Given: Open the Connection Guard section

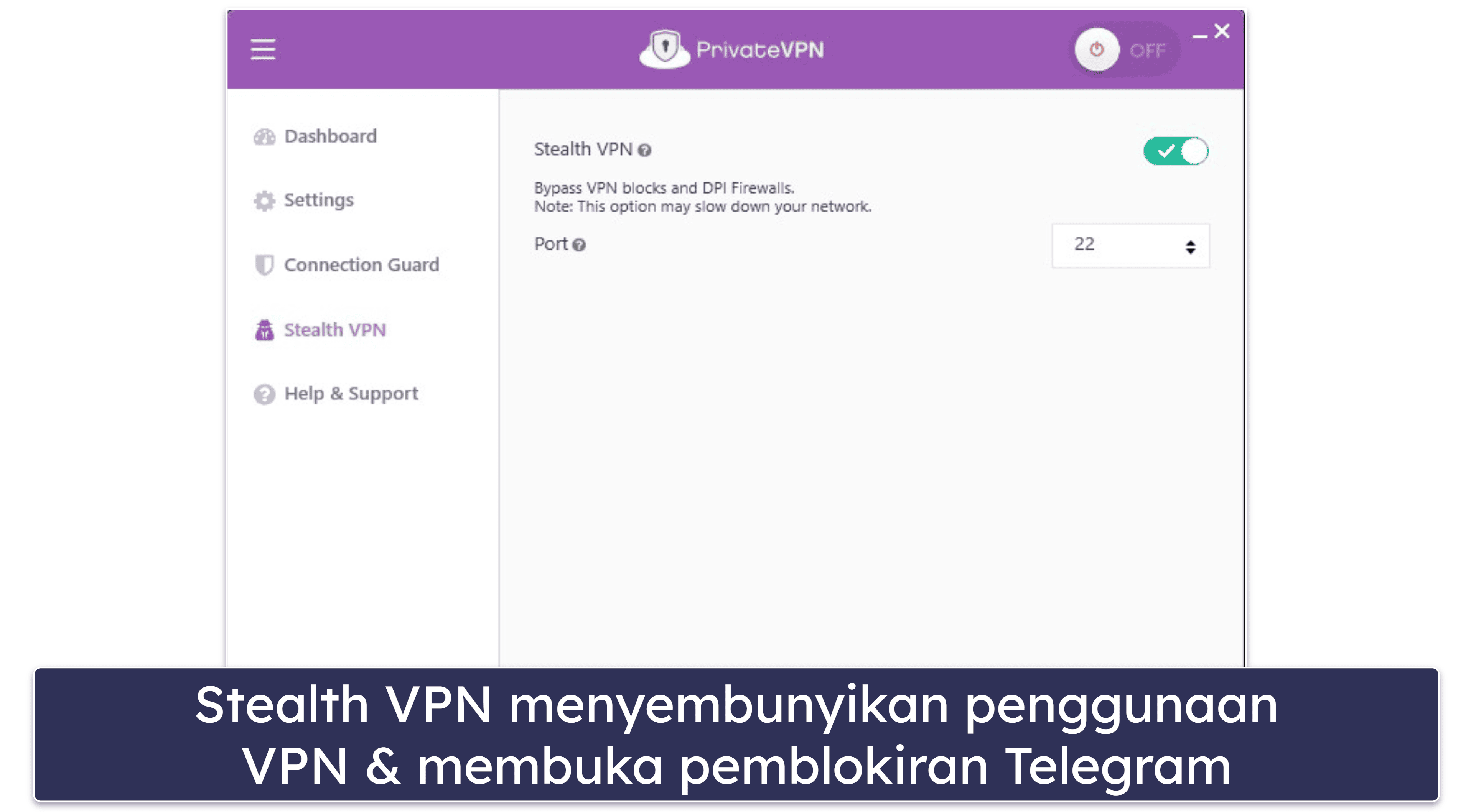Looking at the screenshot, I should click(349, 264).
